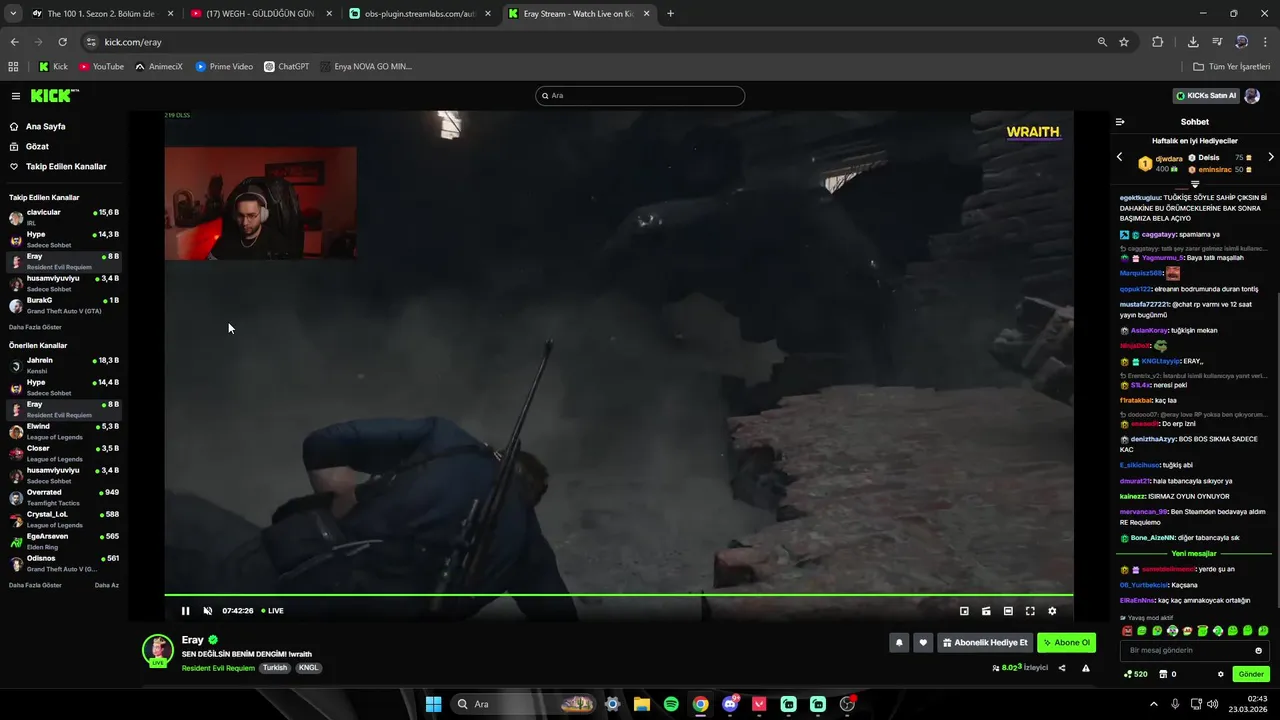Reload the kick.com page
1280x720 pixels.
coord(62,42)
